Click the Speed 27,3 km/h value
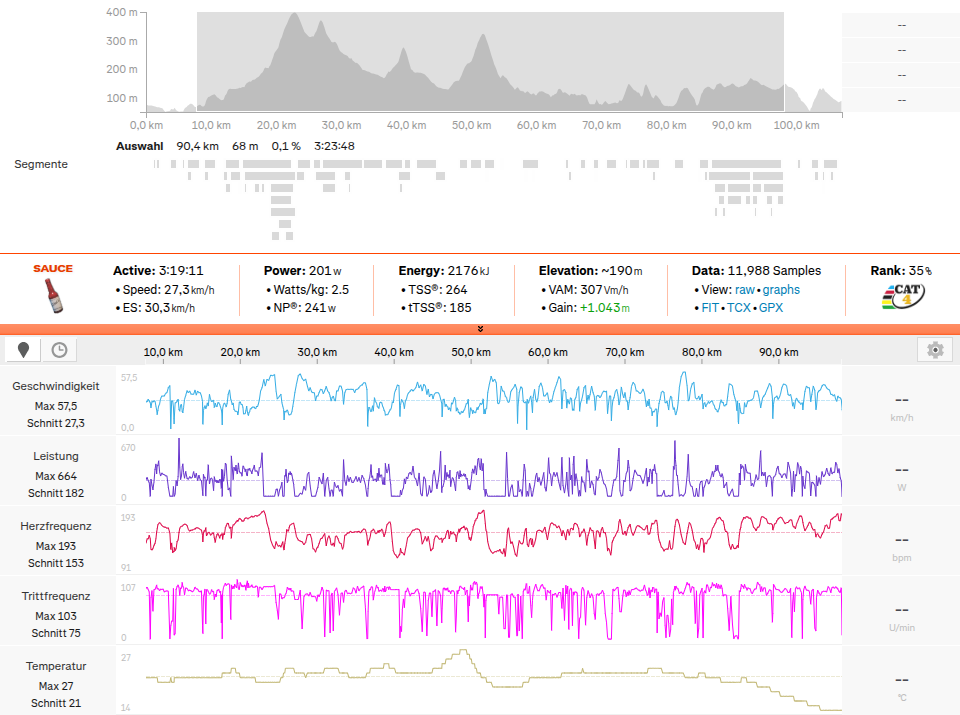 [189, 290]
